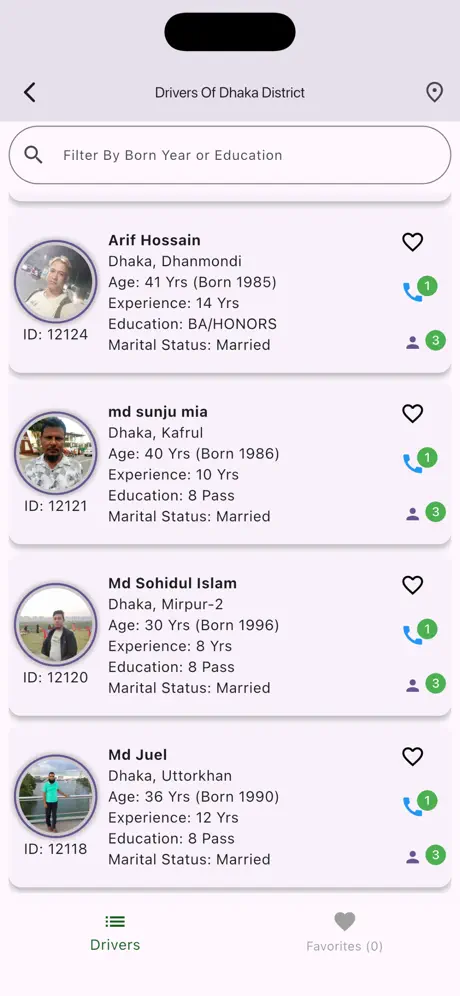Focus the Filter By Born Year field
This screenshot has height=996, width=460.
pos(230,155)
